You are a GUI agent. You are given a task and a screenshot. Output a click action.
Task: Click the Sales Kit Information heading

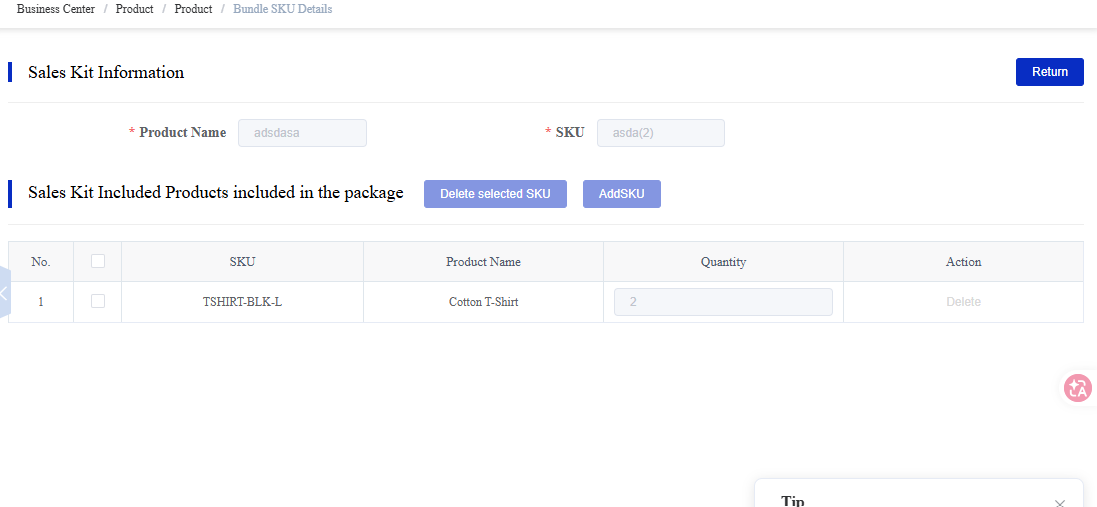106,72
